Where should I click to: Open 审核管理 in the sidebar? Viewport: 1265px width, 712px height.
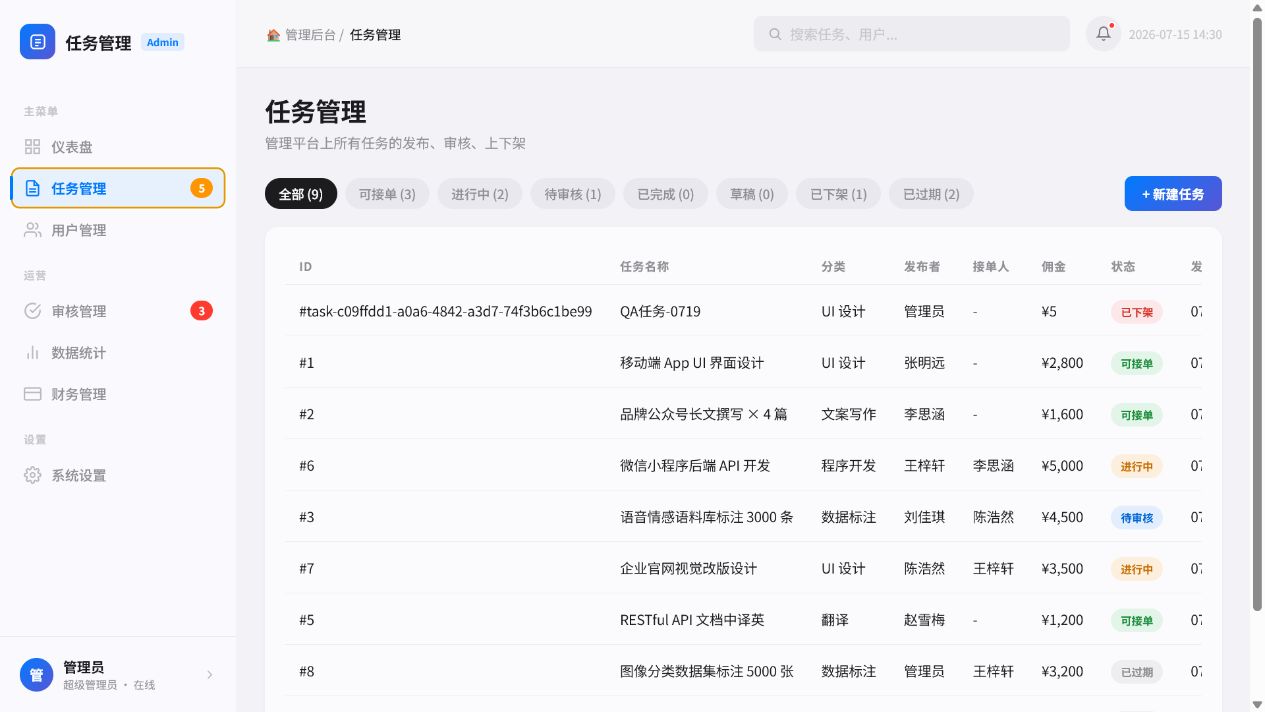click(118, 311)
